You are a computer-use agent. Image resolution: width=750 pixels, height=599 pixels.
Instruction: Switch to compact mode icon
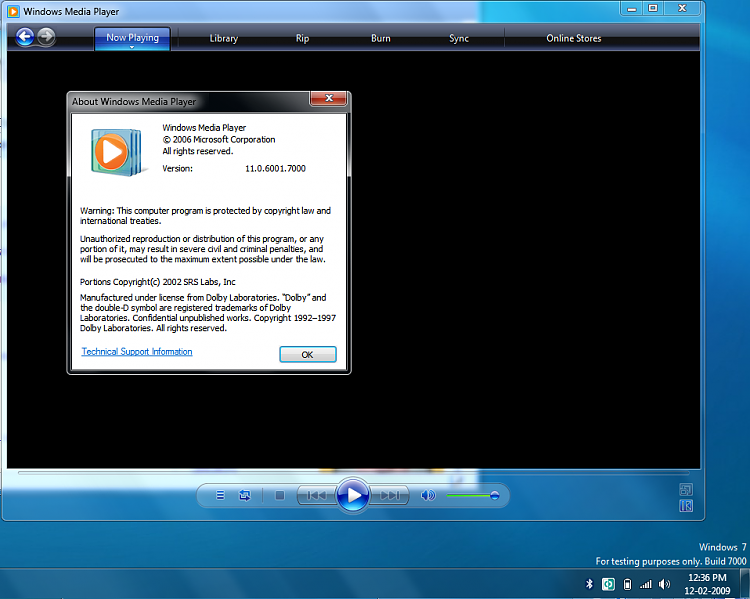[686, 506]
